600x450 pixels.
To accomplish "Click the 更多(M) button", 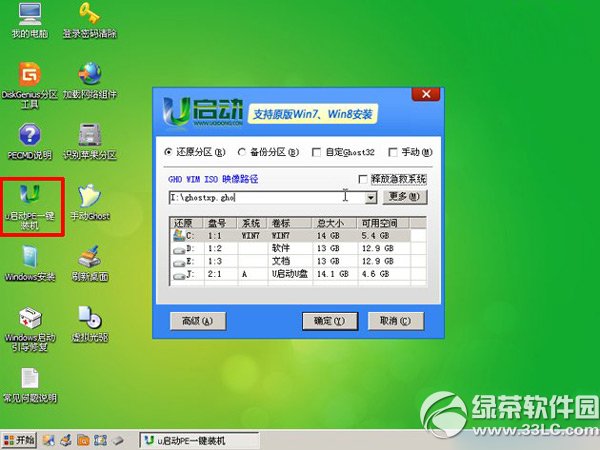I will tap(404, 197).
